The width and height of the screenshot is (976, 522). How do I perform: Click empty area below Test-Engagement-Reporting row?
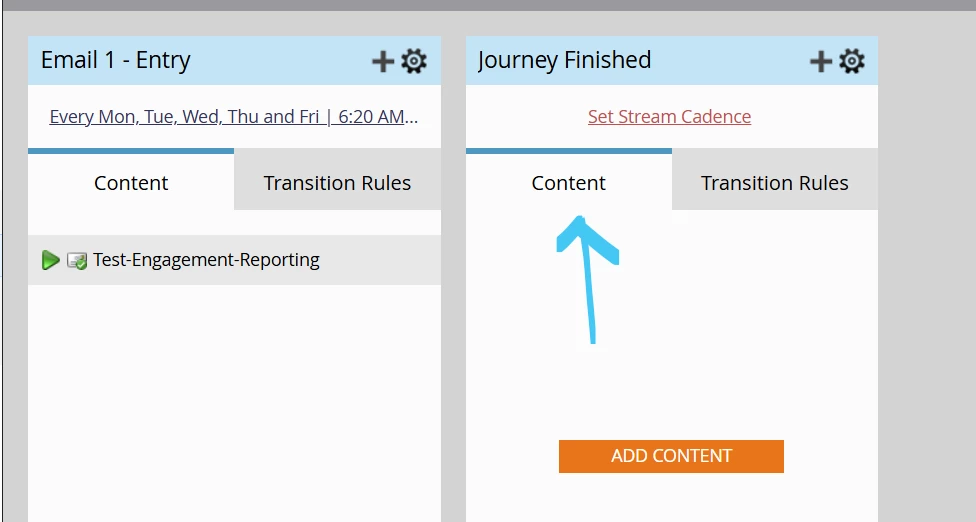coord(234,398)
